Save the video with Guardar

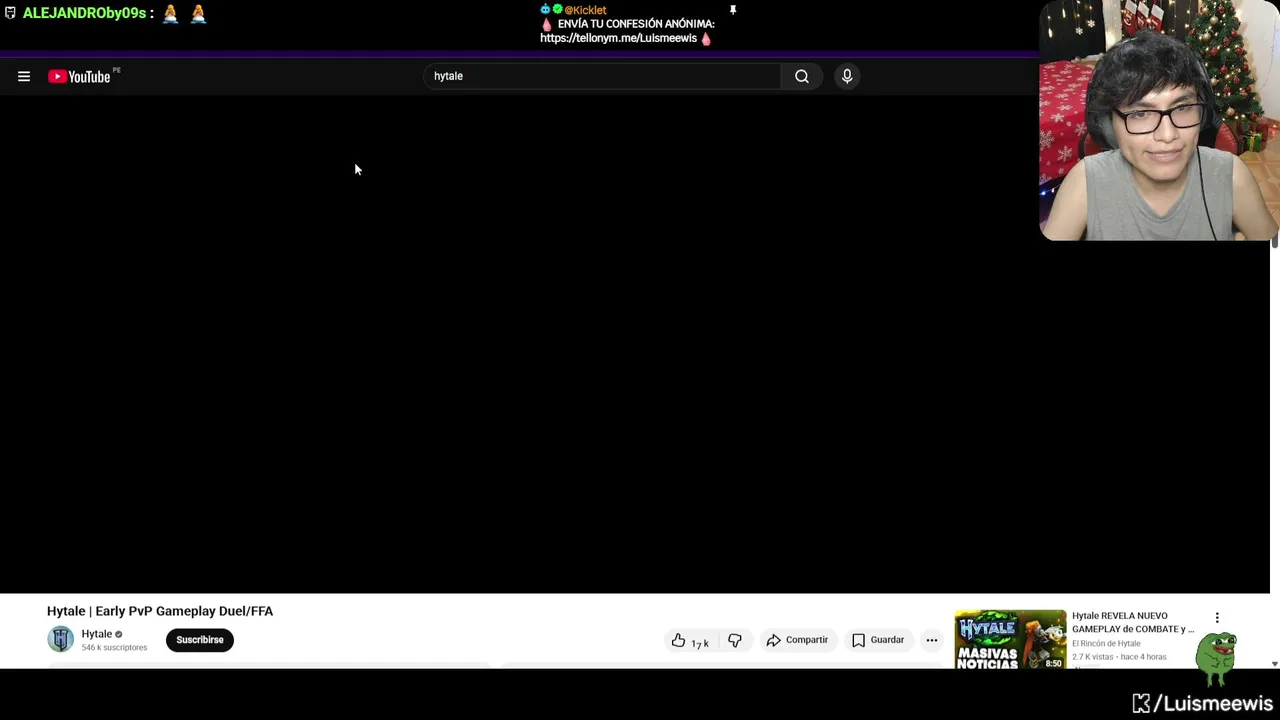pos(878,640)
